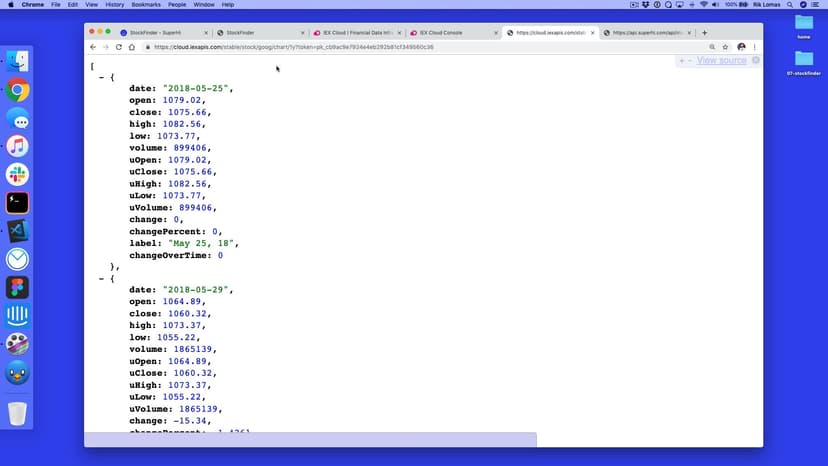
Task: Click the View source link
Action: coord(721,61)
